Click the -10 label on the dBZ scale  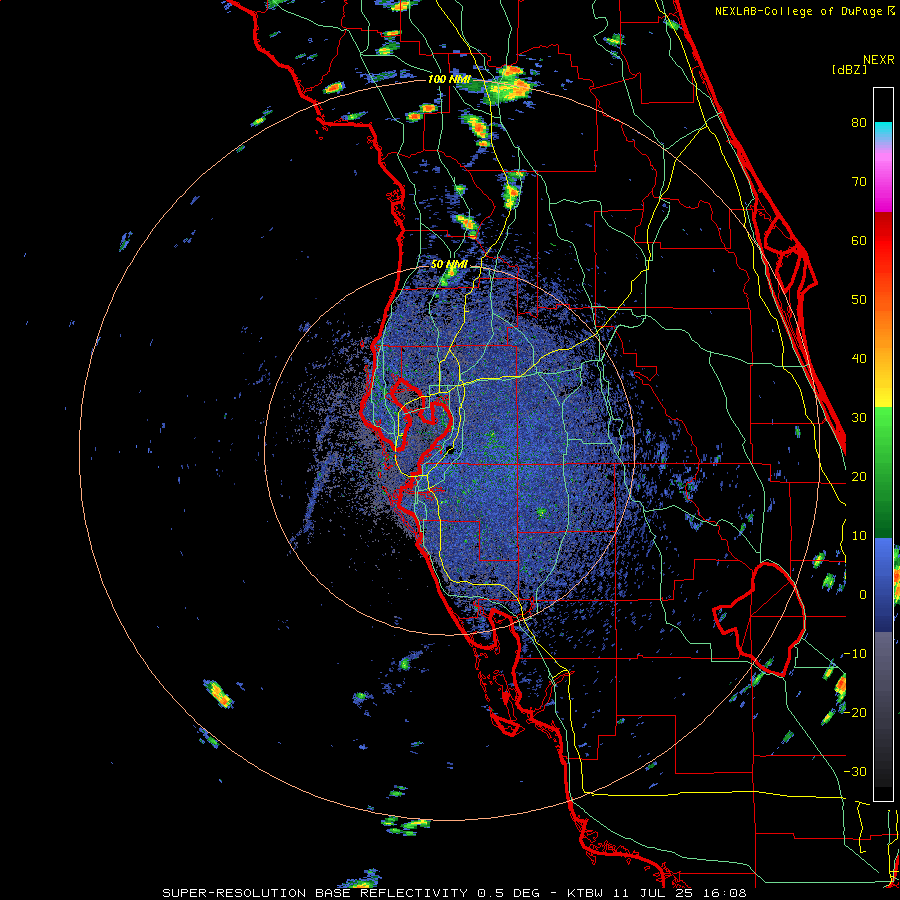point(855,654)
